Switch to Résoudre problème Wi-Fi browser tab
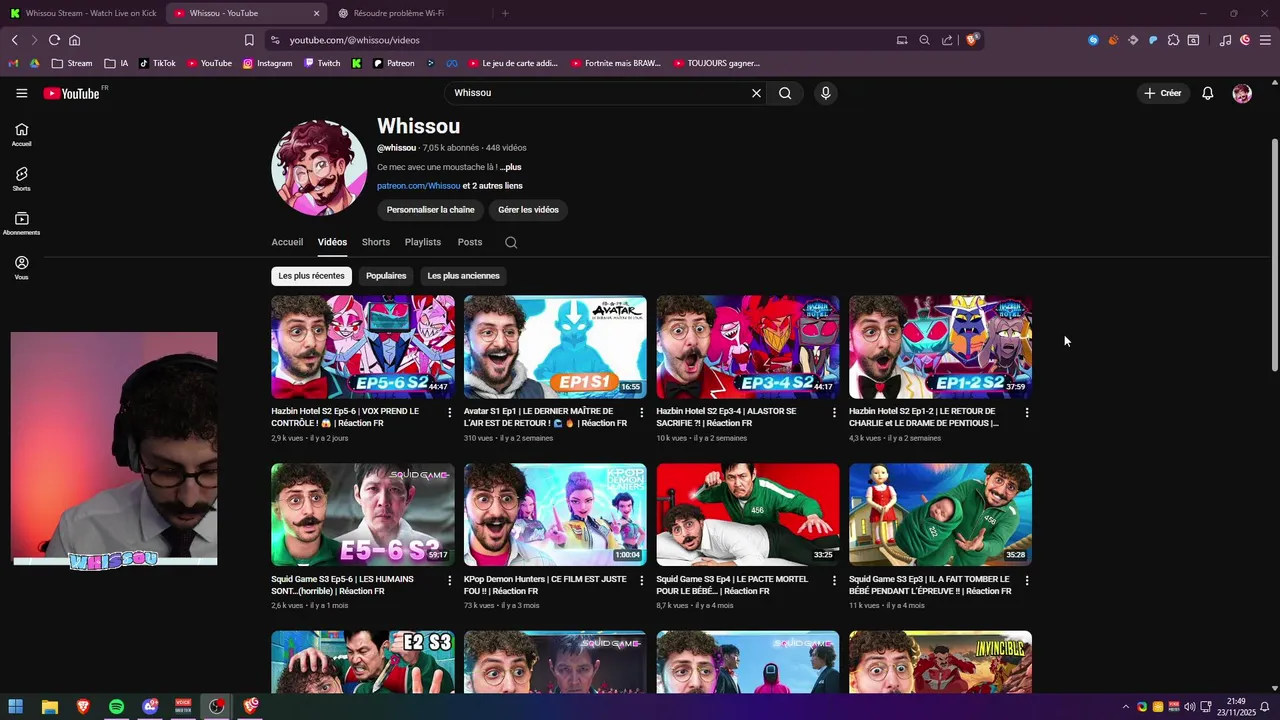This screenshot has width=1280, height=720. click(x=408, y=13)
